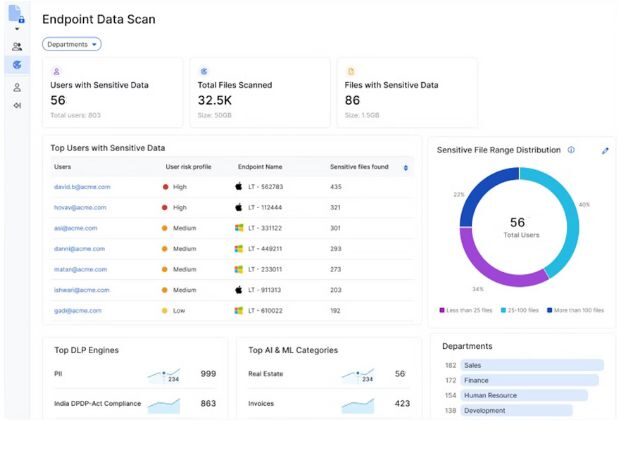Click endpoint name LT - 911313
Image resolution: width=626 pixels, height=449 pixels.
264,290
